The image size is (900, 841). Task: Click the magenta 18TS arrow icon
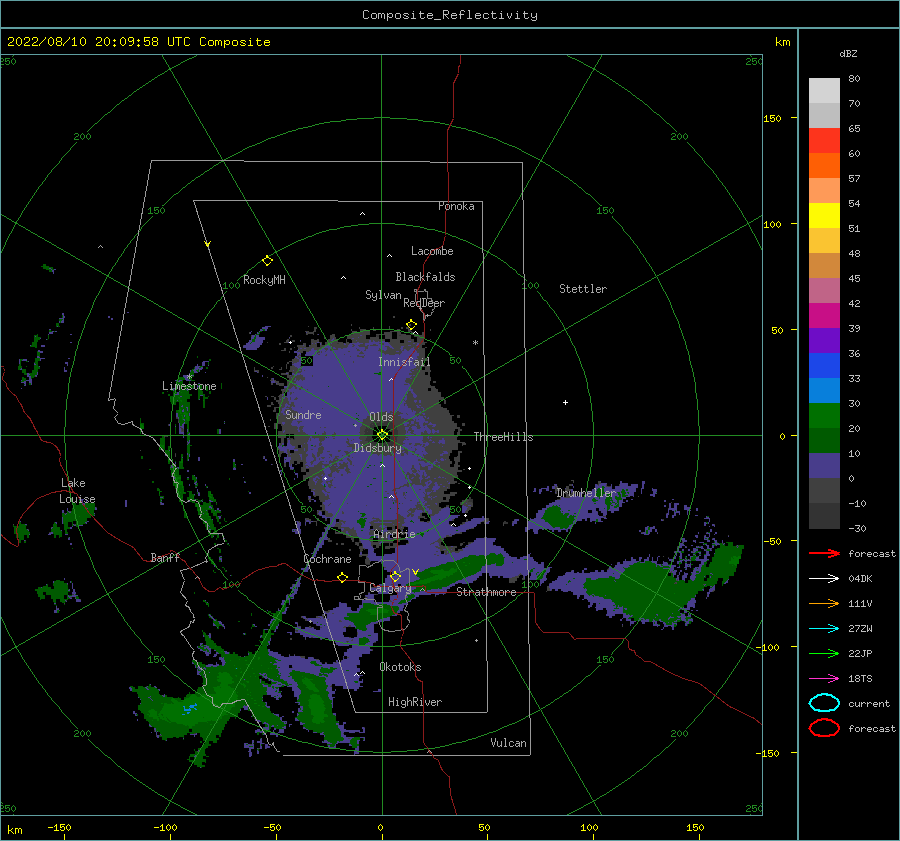[824, 679]
